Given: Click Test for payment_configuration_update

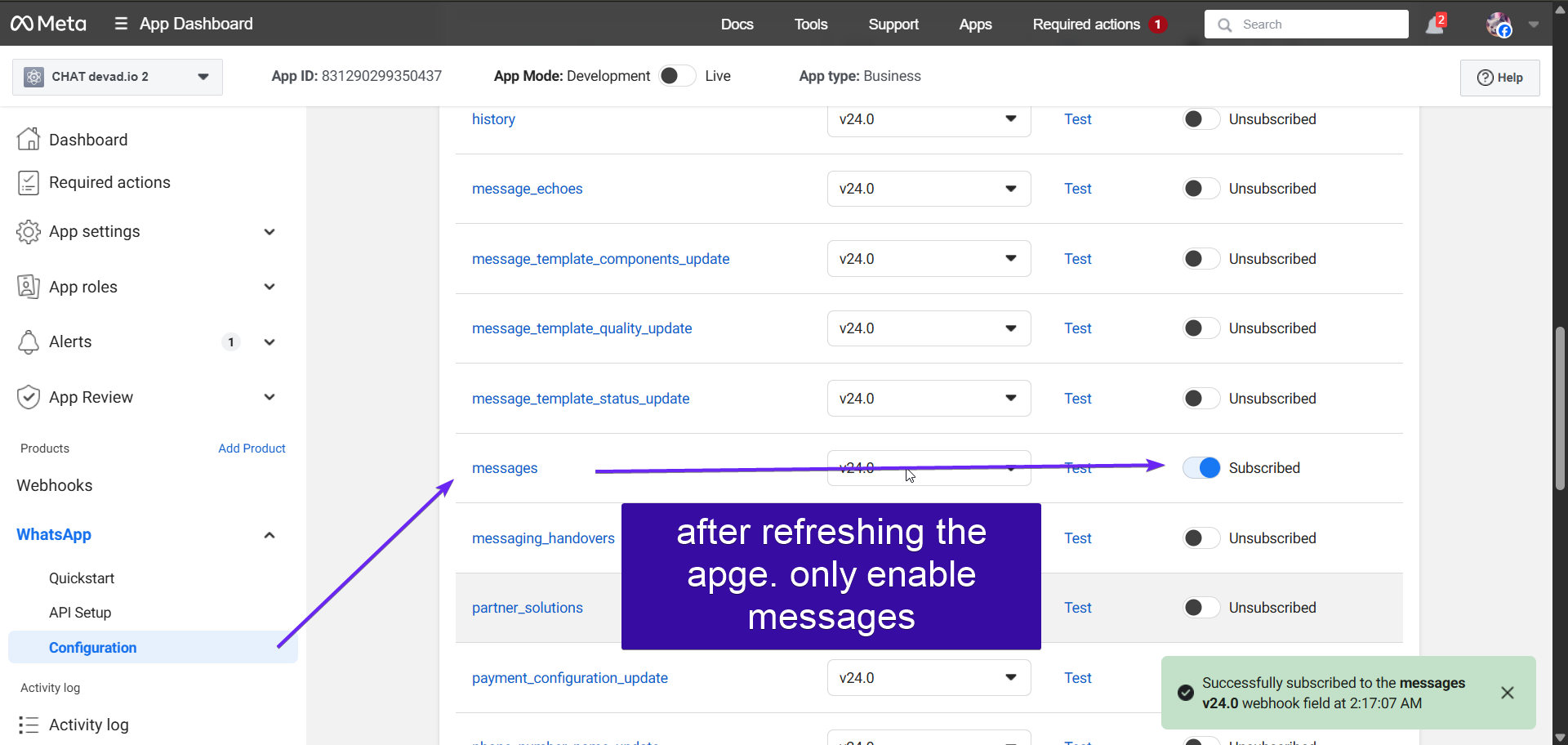Looking at the screenshot, I should click(x=1077, y=678).
